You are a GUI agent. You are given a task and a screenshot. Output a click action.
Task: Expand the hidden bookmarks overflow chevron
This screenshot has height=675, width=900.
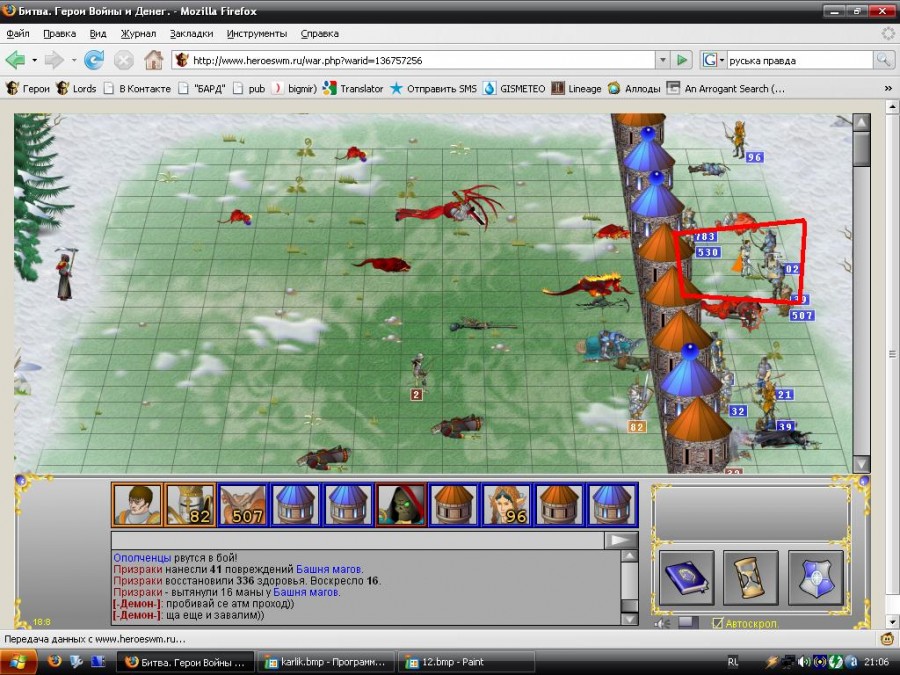887,88
